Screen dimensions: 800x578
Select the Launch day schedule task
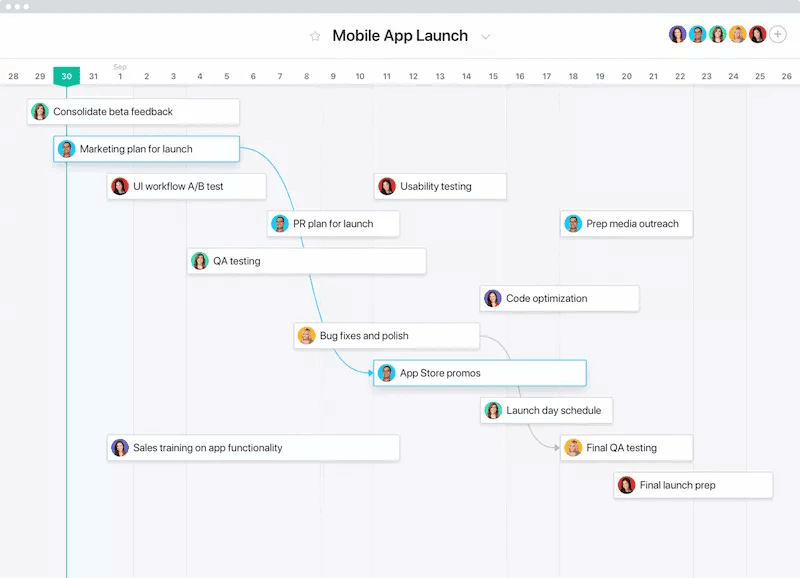[x=546, y=410]
